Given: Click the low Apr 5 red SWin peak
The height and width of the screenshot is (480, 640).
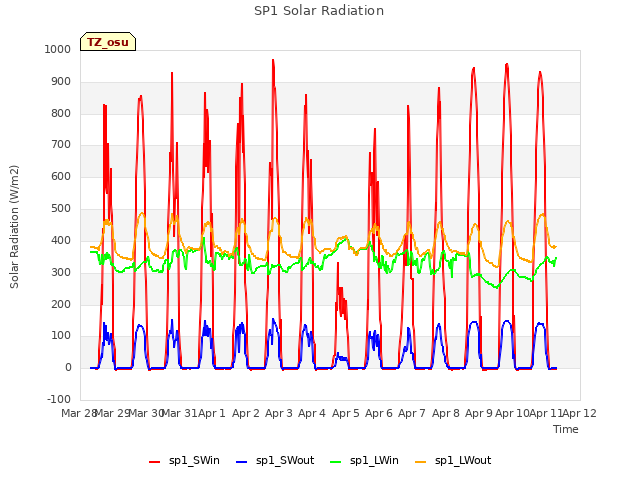Looking at the screenshot, I should tap(338, 264).
